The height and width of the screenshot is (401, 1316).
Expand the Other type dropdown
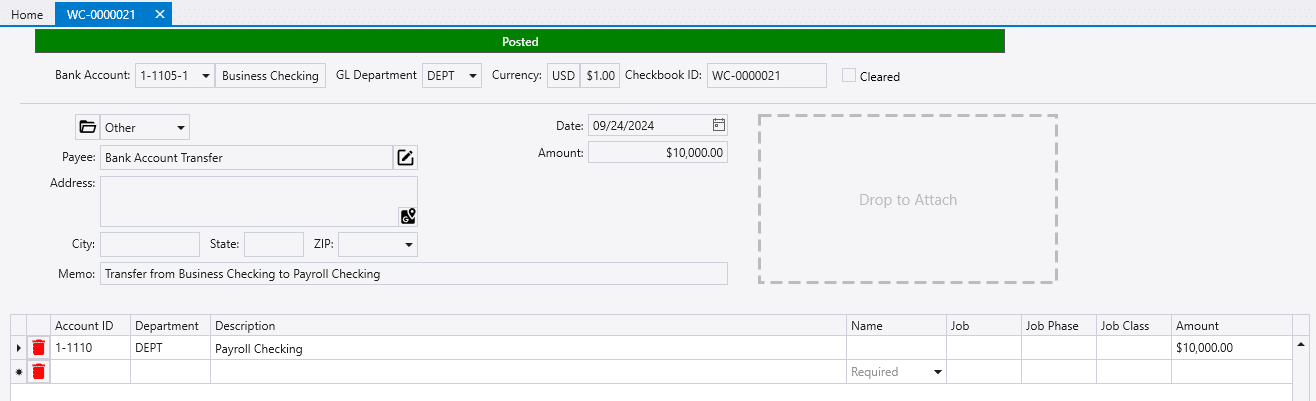tap(180, 128)
